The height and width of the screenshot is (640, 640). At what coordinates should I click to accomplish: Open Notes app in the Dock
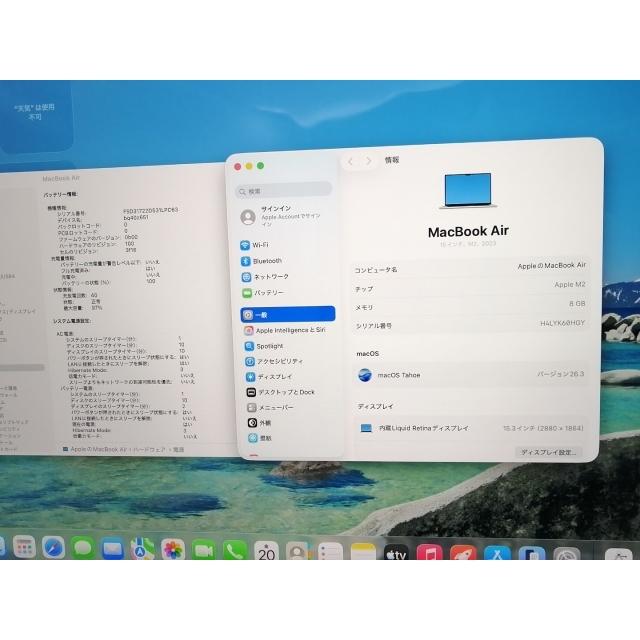(363, 552)
